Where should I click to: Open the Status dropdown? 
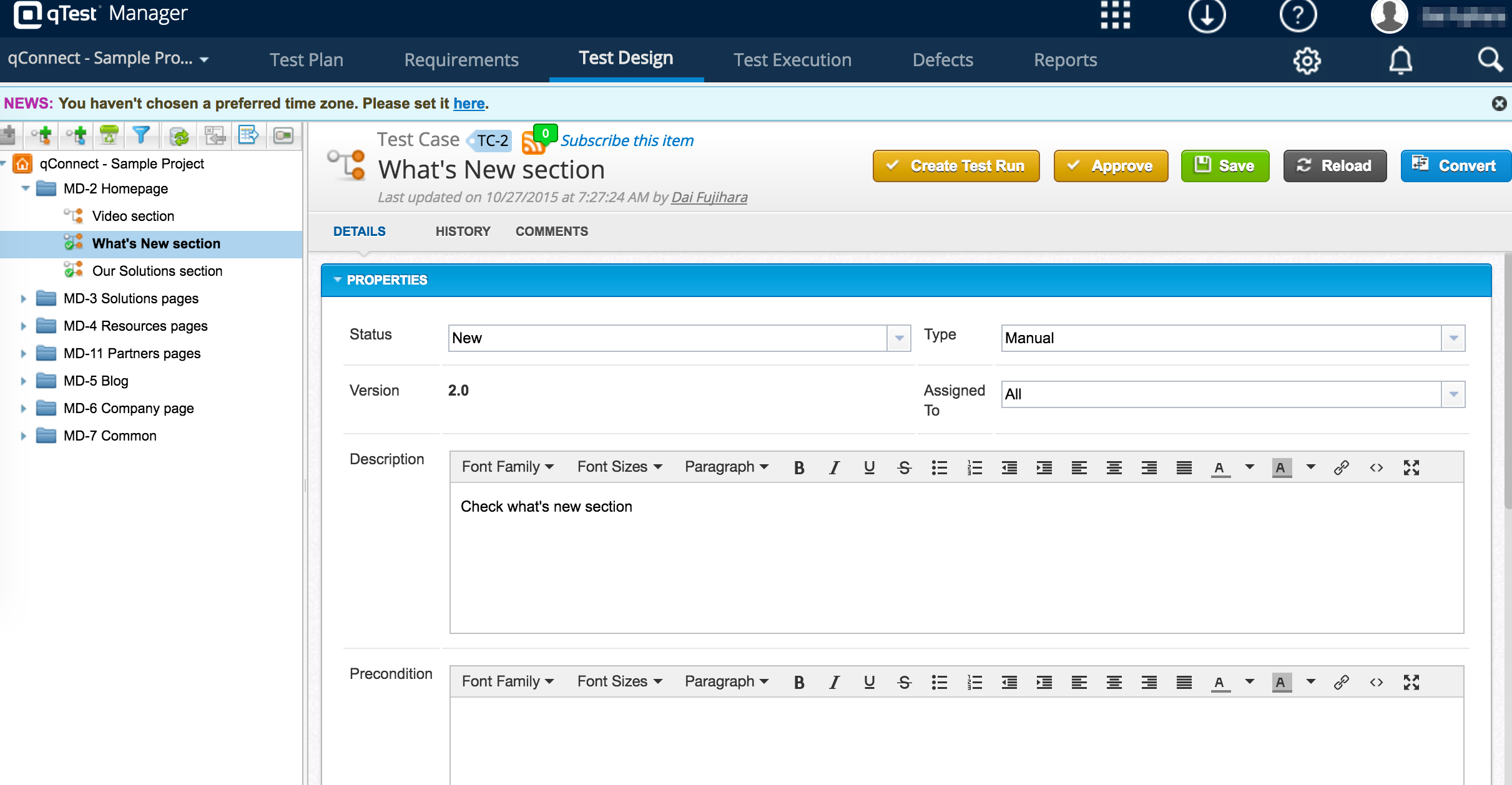899,338
